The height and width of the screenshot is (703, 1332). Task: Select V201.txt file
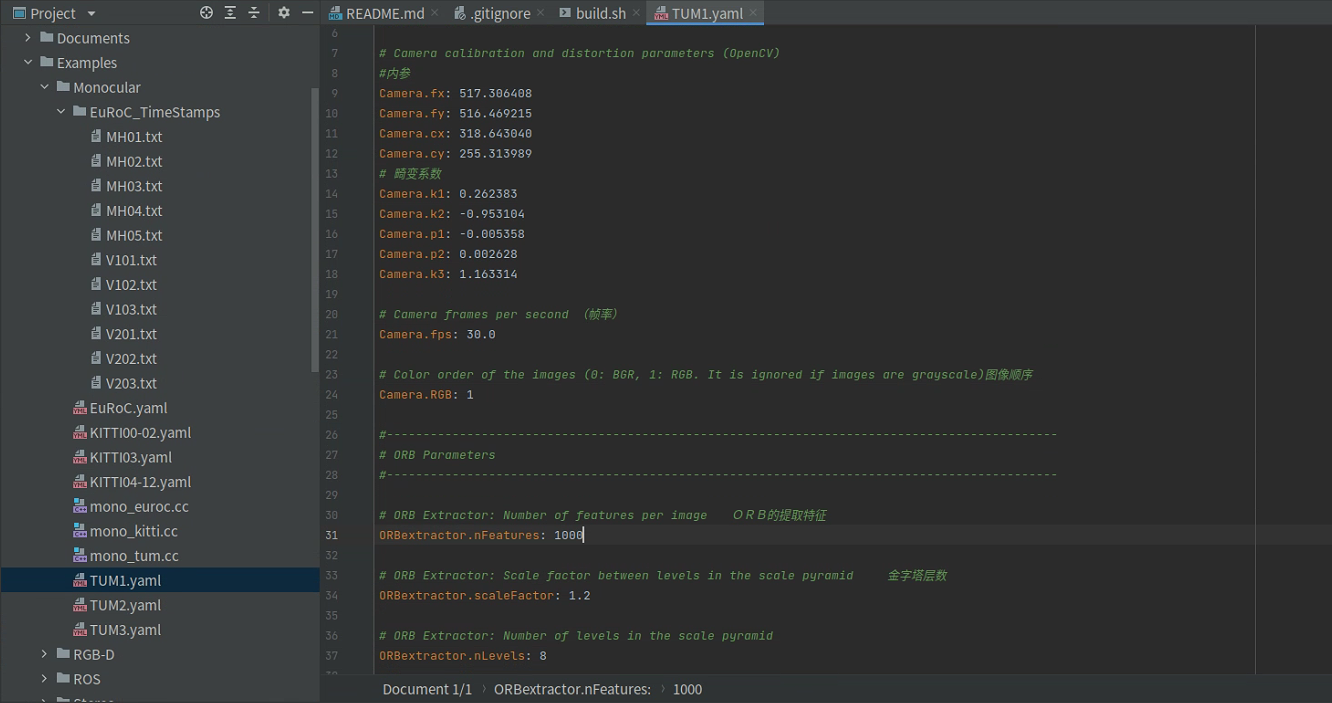pyautogui.click(x=131, y=334)
